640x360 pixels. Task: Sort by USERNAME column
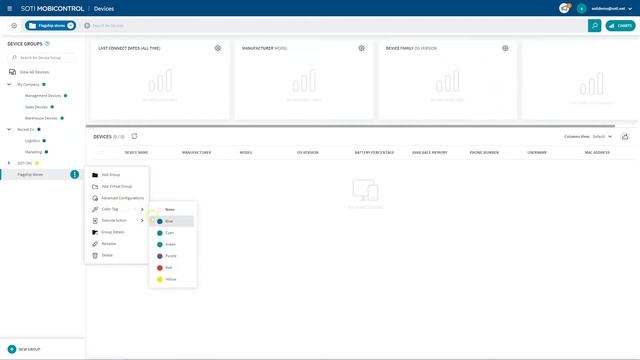(x=537, y=152)
